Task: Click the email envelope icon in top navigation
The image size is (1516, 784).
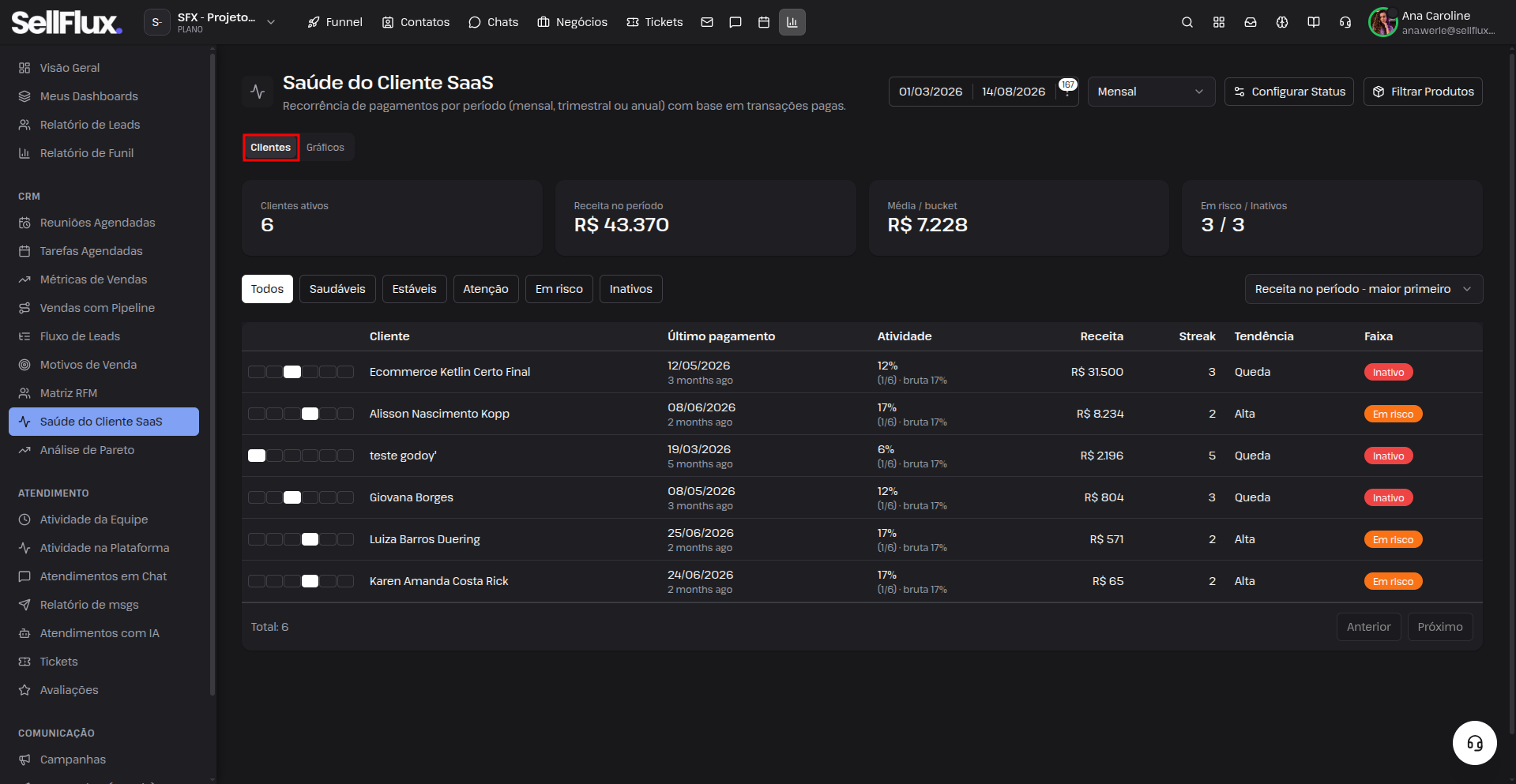Action: point(707,22)
